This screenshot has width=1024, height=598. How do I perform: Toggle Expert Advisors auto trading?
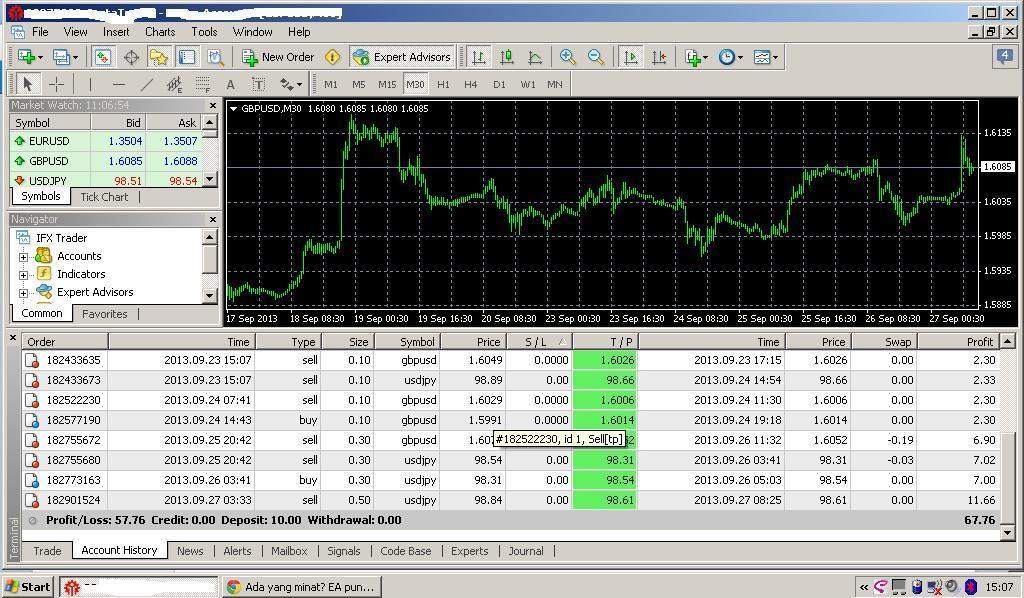(x=402, y=57)
